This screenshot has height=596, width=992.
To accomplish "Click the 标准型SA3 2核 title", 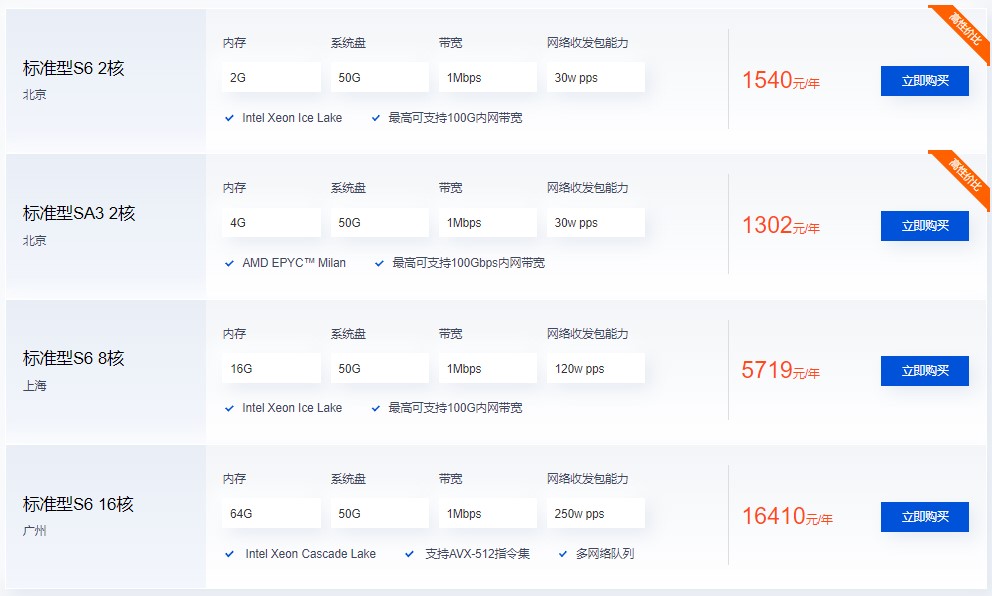I will 79,213.
